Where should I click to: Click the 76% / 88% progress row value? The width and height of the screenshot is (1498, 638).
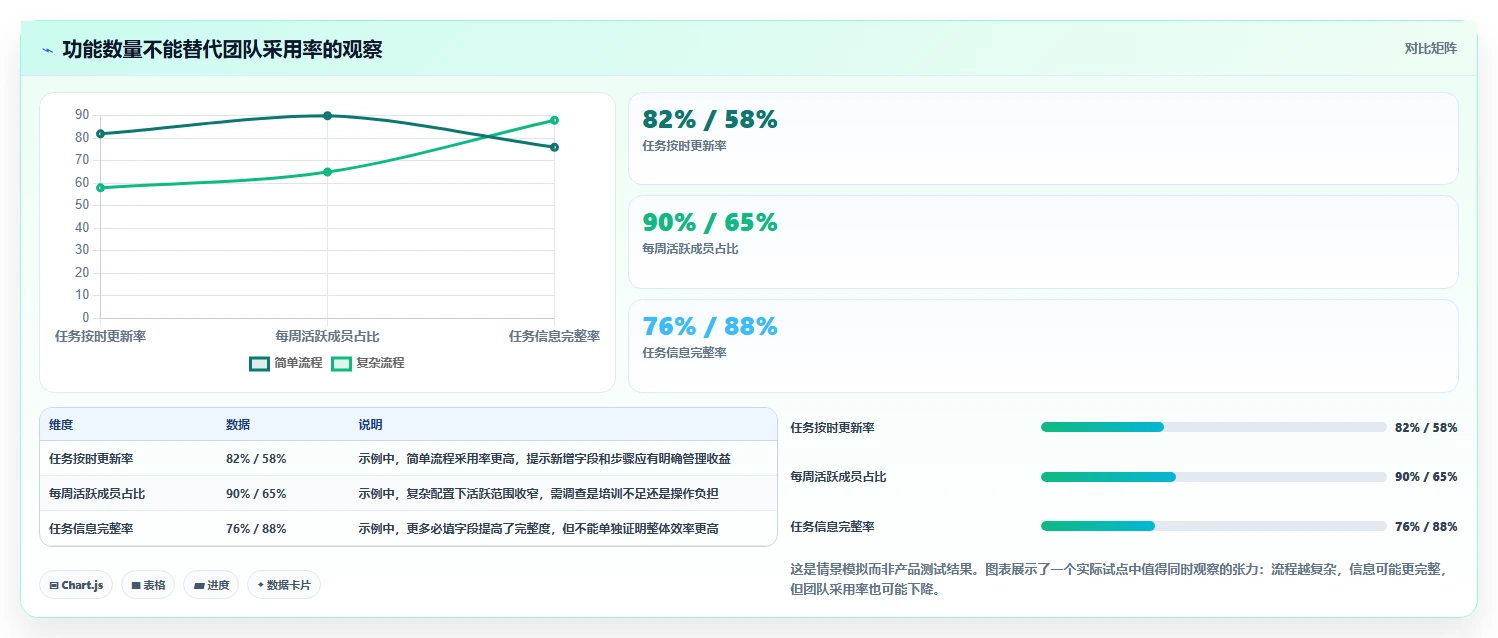(1426, 527)
